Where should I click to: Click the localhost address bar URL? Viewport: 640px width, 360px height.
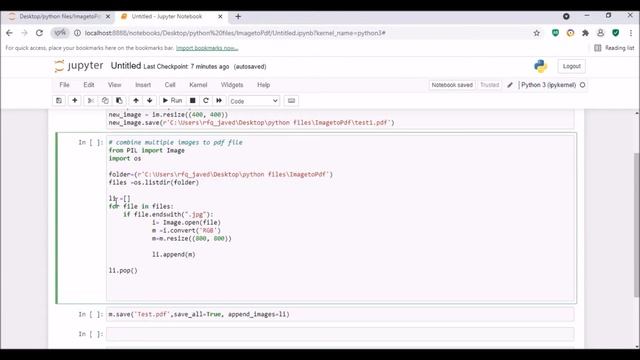click(x=235, y=33)
